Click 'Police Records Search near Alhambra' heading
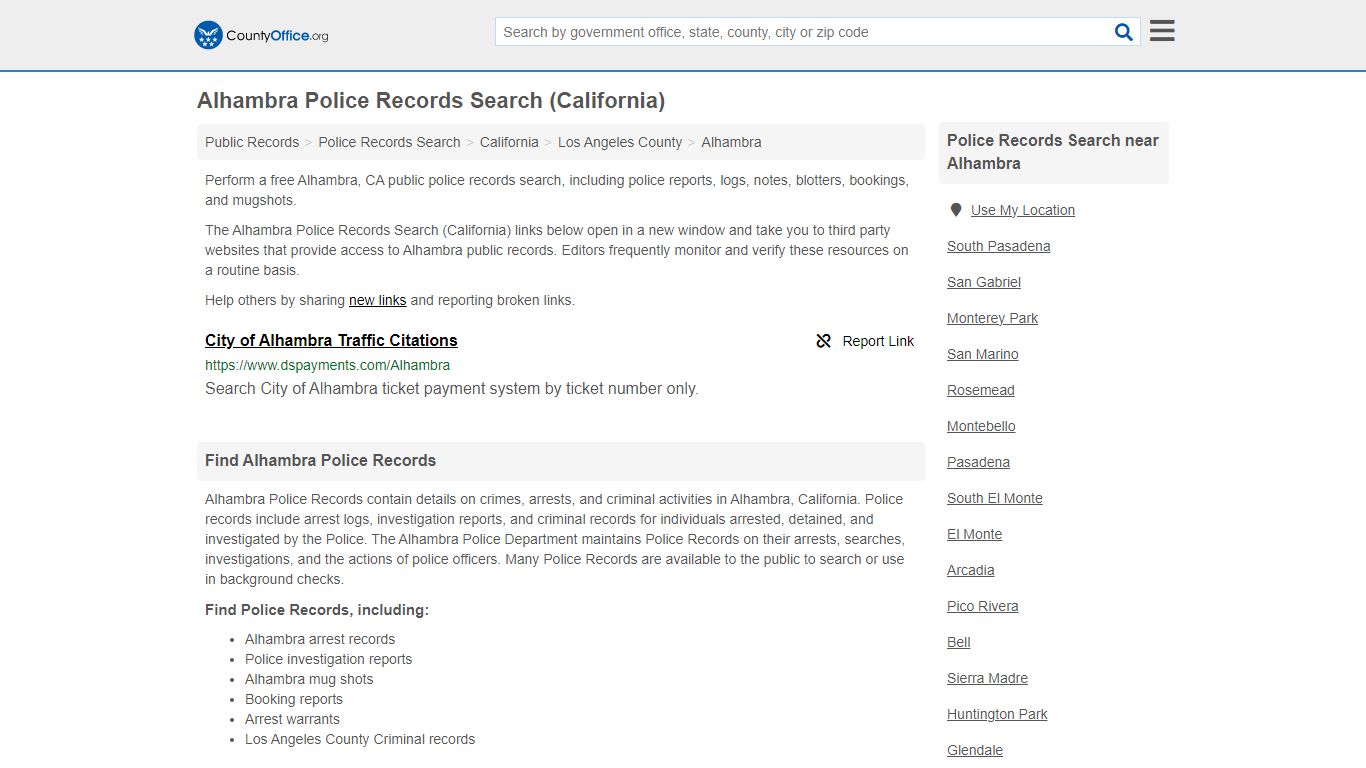Image resolution: width=1366 pixels, height=768 pixels. coord(1053,152)
